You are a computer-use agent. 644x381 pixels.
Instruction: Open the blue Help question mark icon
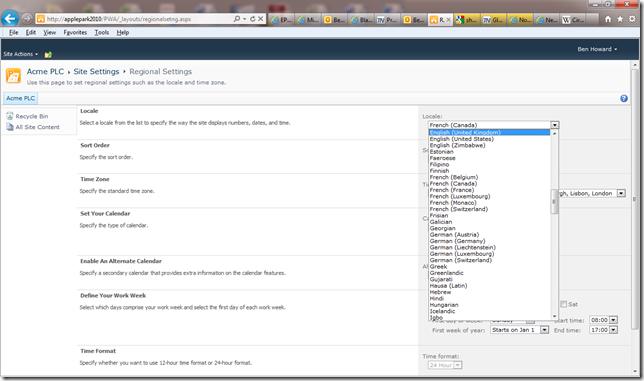click(624, 99)
